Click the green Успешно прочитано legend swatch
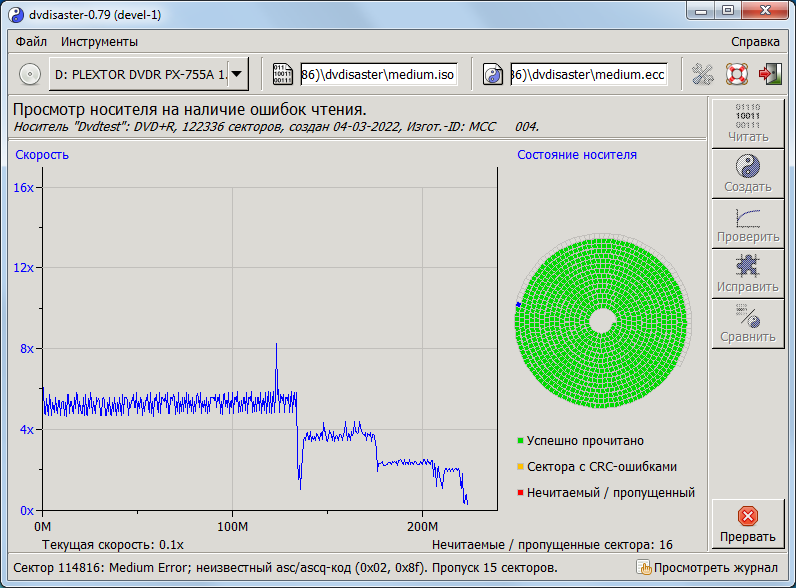This screenshot has height=588, width=796. point(521,441)
